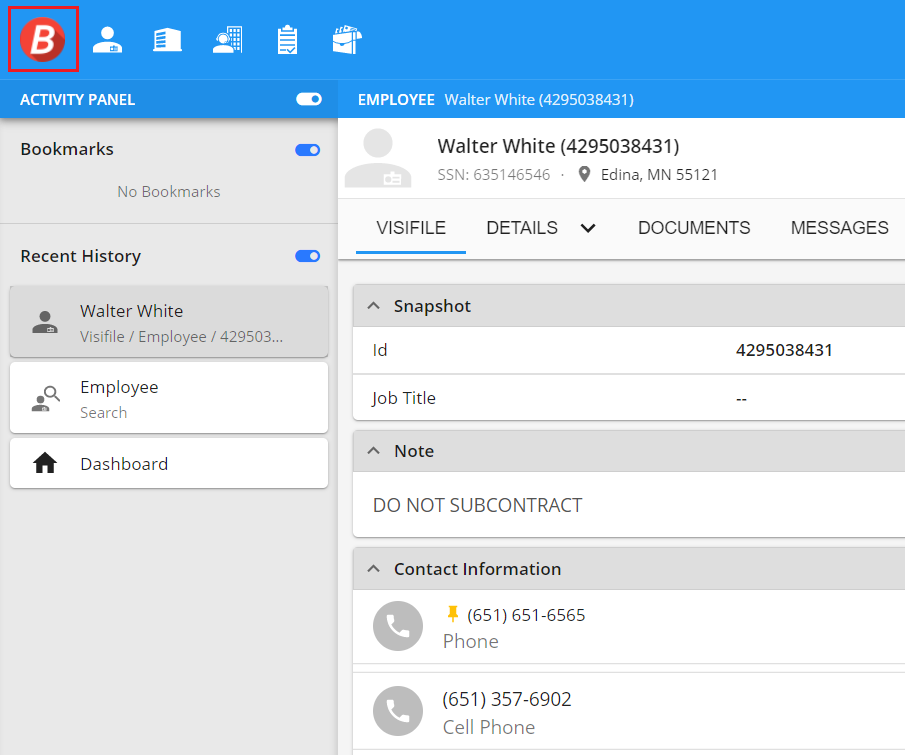
Task: Click the Contact headset icon in top bar
Action: click(227, 40)
